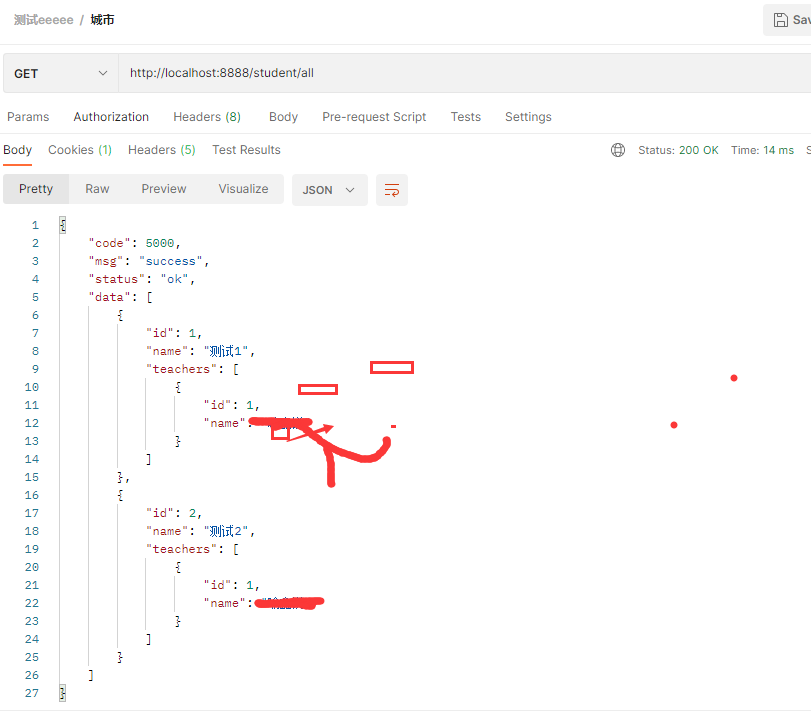
Task: Open request Headers (8) tab
Action: (207, 117)
